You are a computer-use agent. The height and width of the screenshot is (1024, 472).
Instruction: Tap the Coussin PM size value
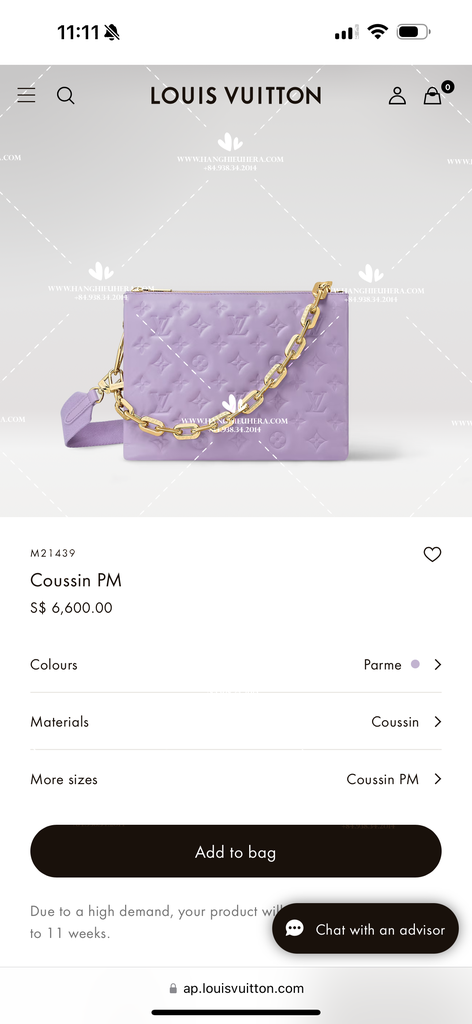(x=383, y=779)
